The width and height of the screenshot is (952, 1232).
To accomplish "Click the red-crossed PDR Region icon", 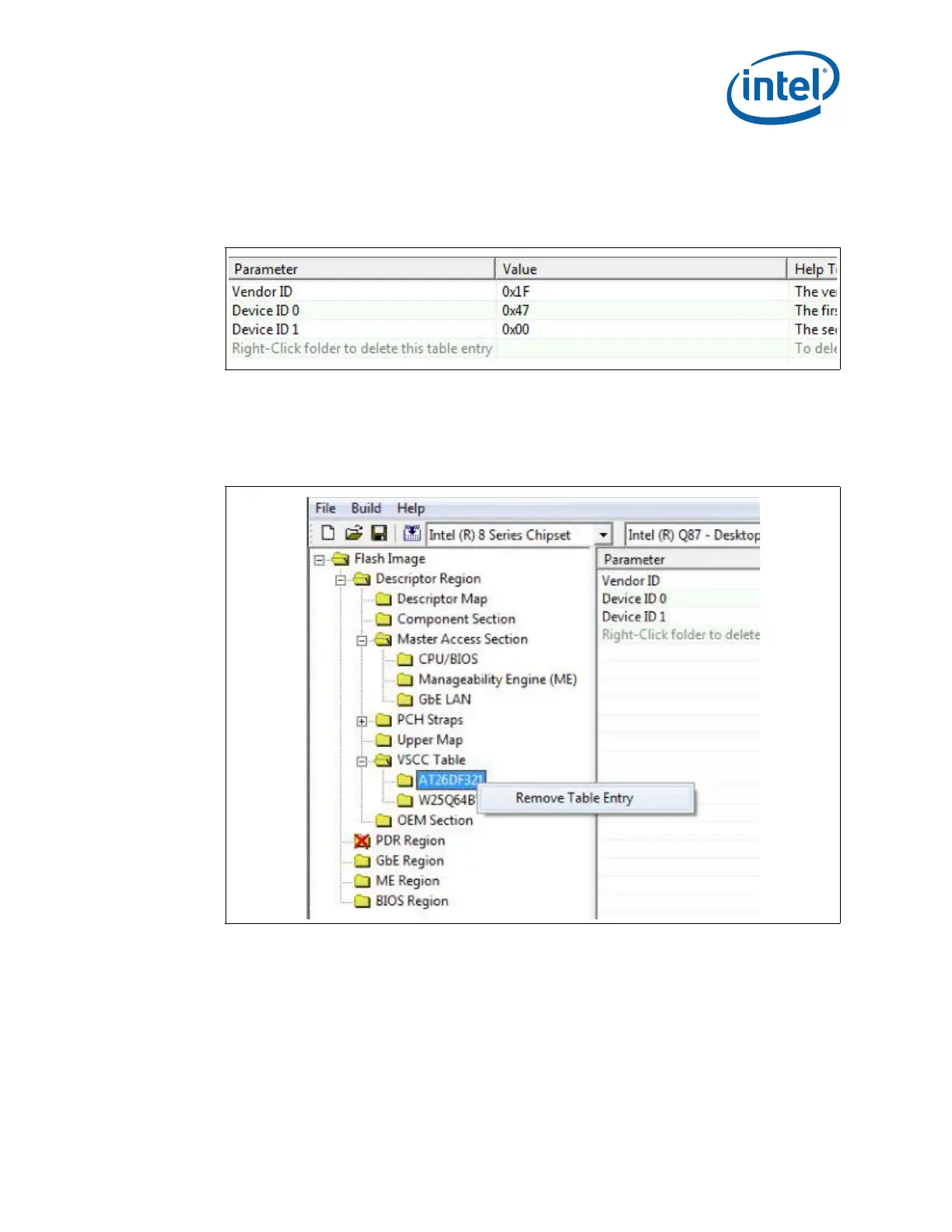I will click(362, 841).
